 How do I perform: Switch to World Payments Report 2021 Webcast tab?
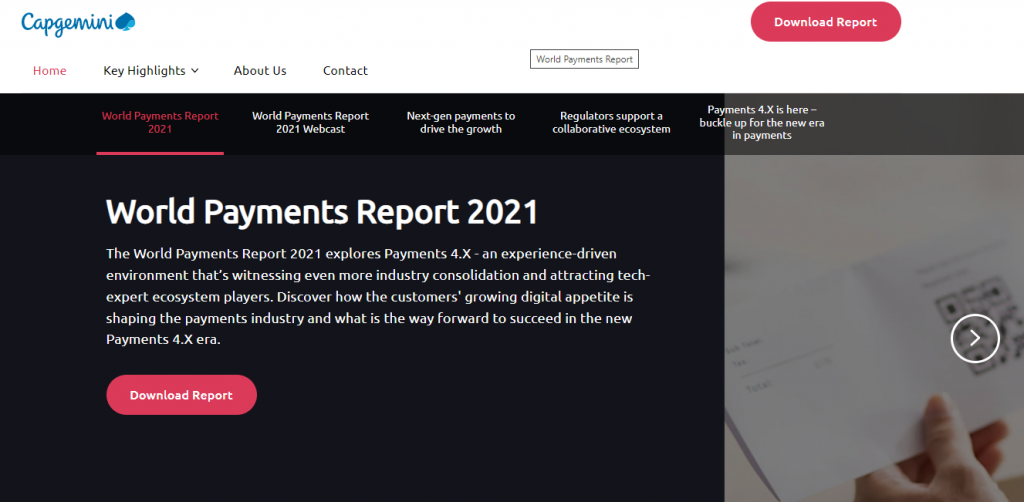pos(310,122)
